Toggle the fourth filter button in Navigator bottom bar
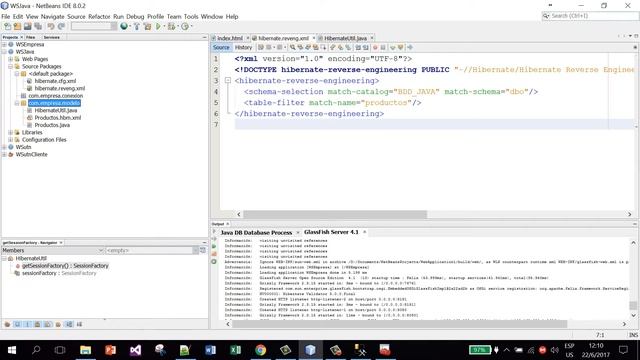This screenshot has width=640, height=360. 38,324
